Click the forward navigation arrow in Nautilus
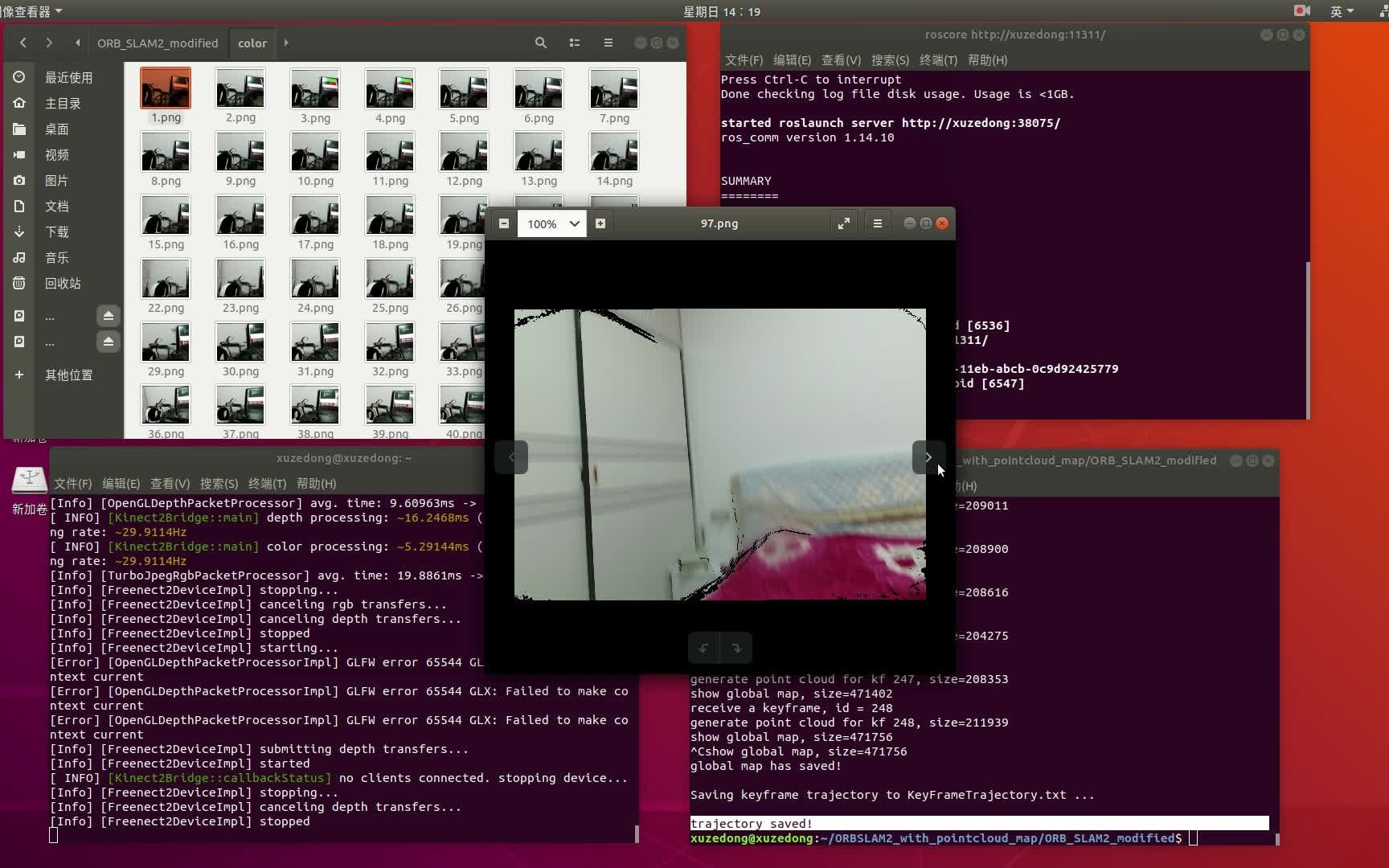The width and height of the screenshot is (1389, 868). click(48, 43)
